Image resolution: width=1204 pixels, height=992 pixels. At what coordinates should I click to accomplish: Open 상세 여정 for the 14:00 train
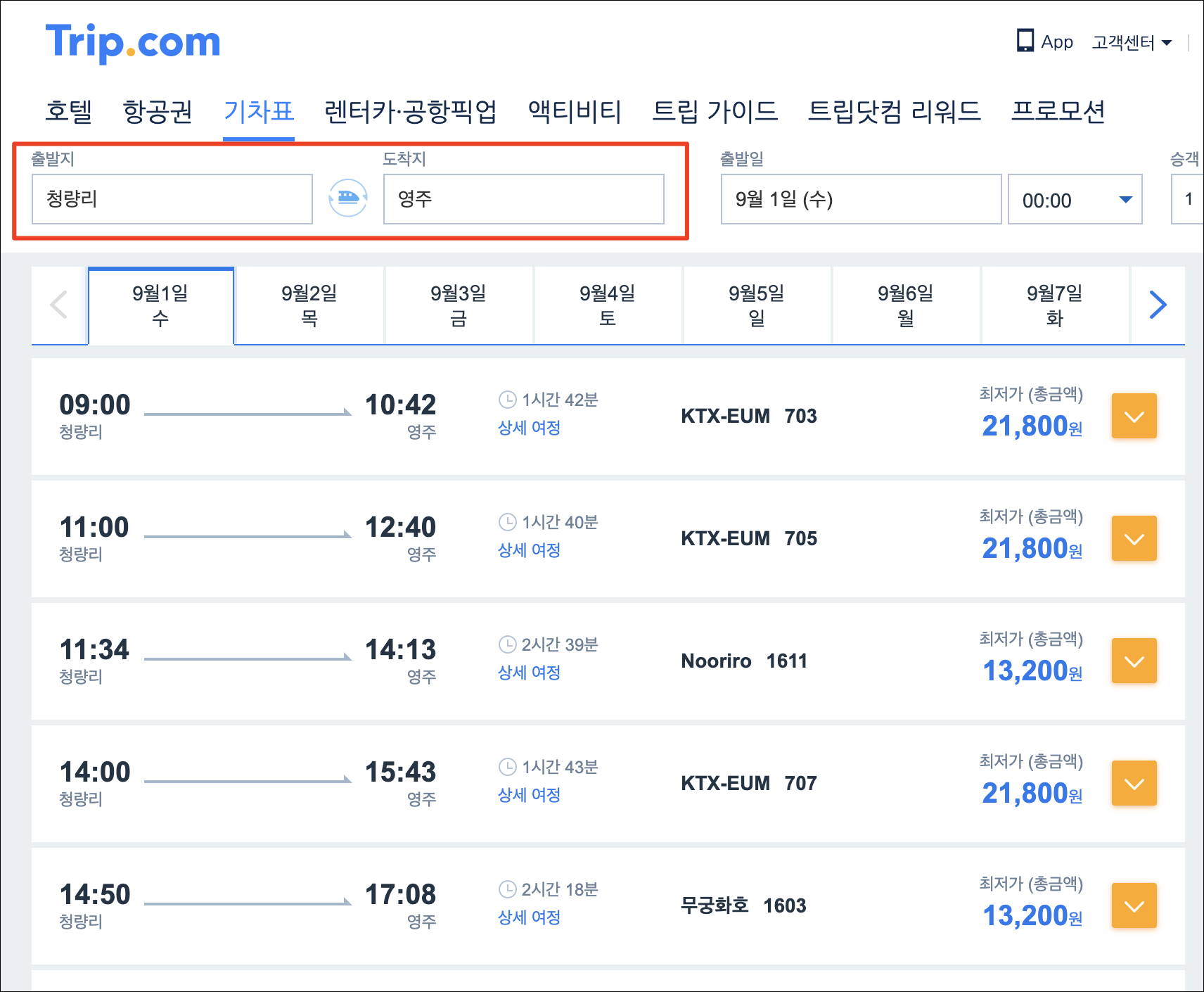click(x=529, y=795)
